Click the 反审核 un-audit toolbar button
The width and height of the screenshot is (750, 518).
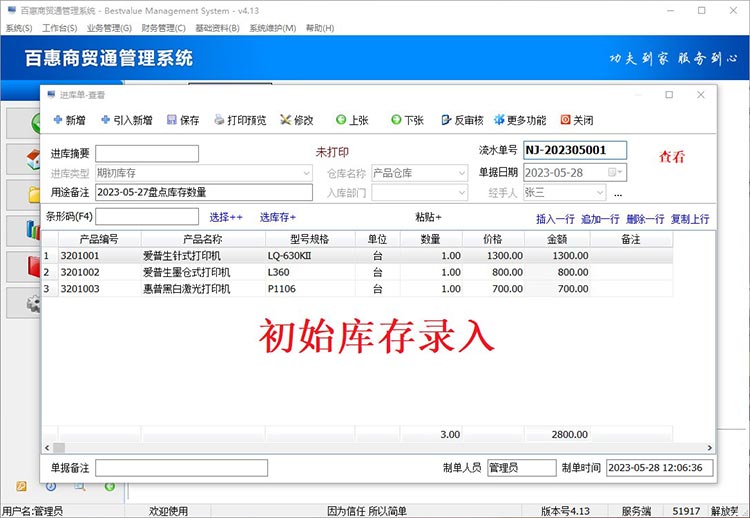point(463,120)
